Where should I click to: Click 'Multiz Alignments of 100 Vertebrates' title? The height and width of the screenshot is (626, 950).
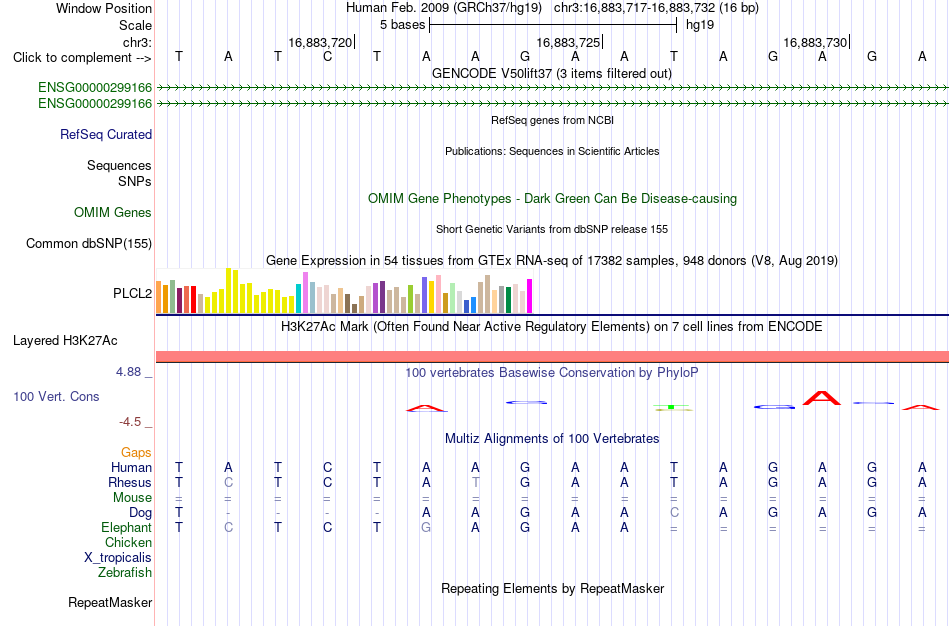coord(552,439)
